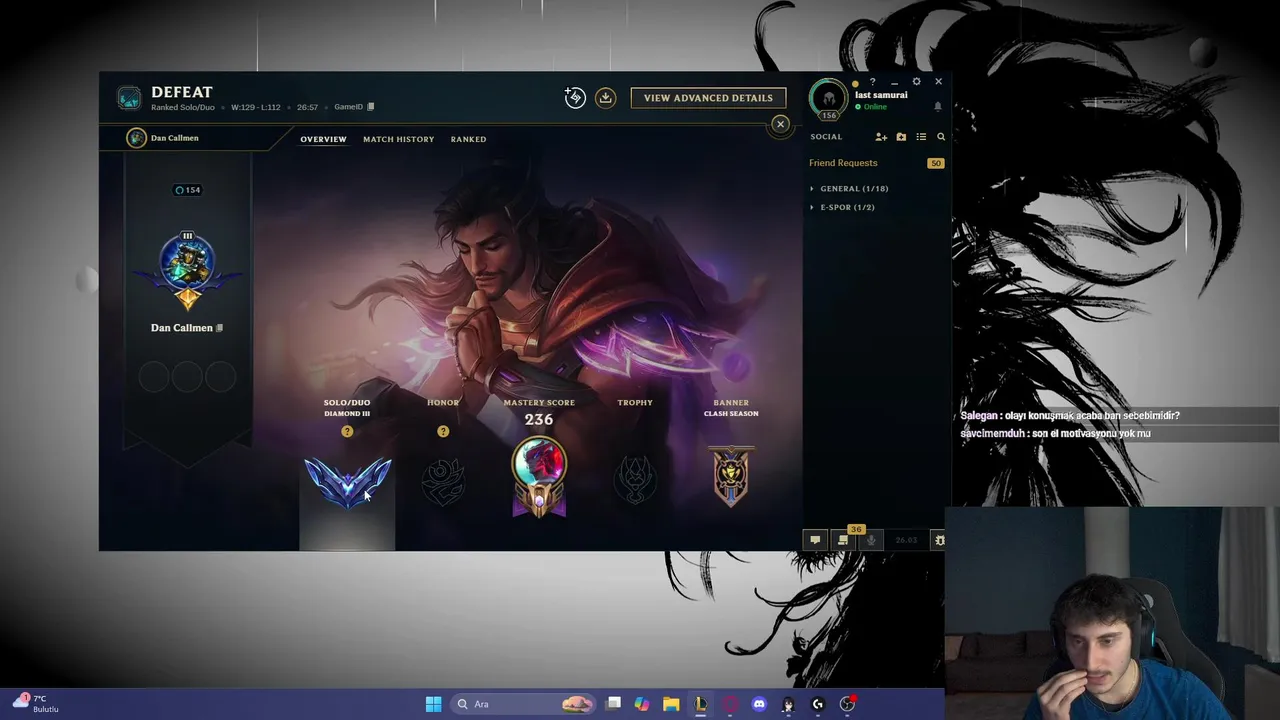The height and width of the screenshot is (720, 1280).
Task: Open File Explorer from the taskbar
Action: (671, 704)
